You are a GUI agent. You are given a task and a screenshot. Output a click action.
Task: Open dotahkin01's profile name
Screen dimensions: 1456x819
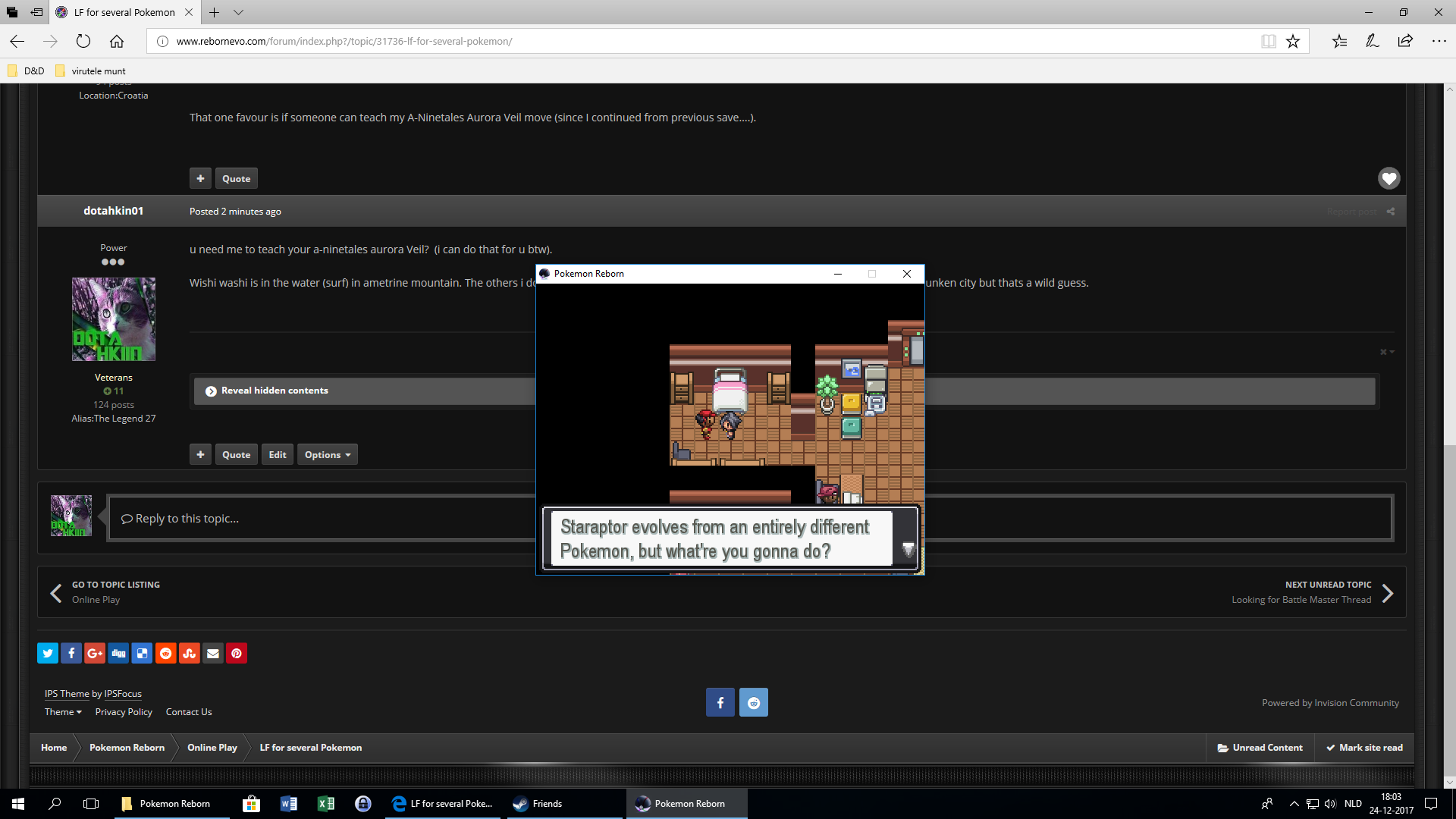114,211
